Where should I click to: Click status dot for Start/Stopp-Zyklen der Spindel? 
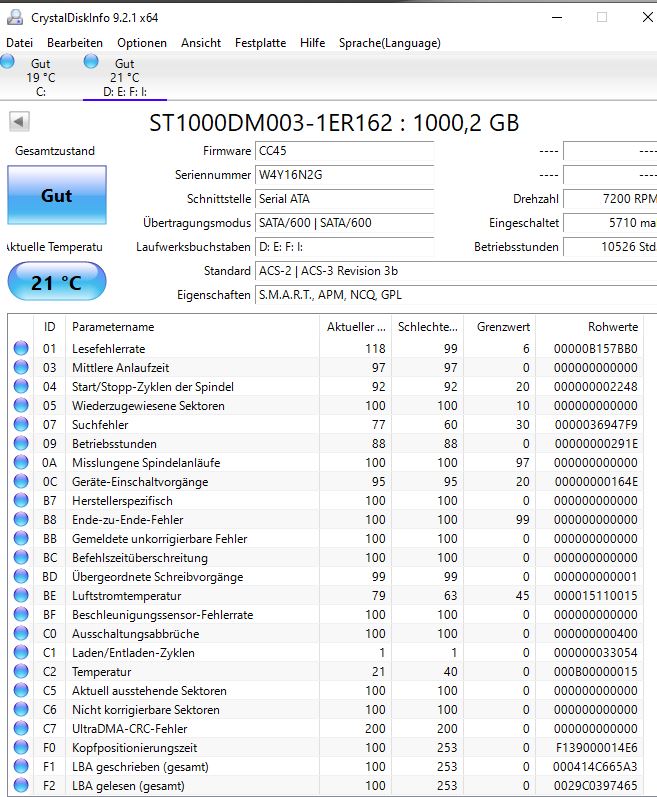coord(21,386)
